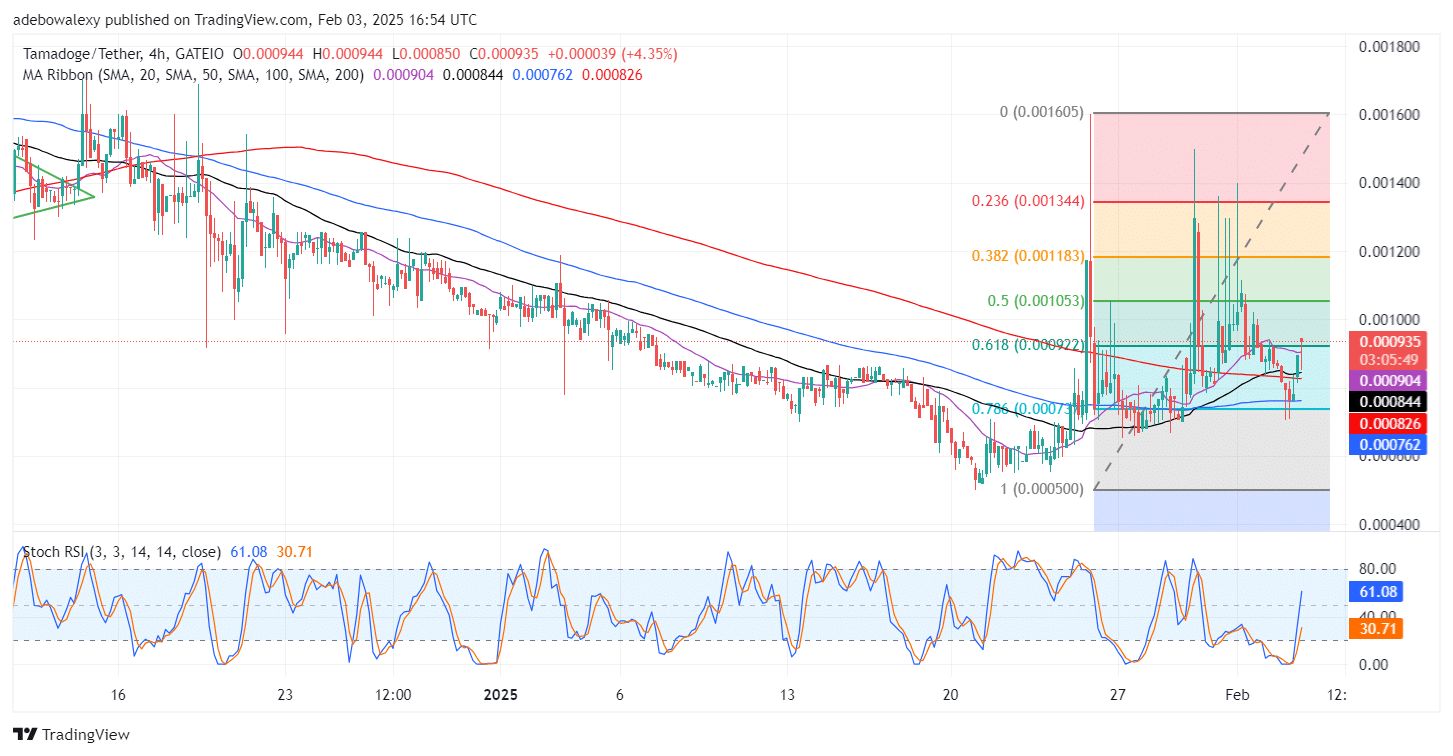Click the Fibonacci 0 (0.001605) level label
1453x756 pixels.
click(x=1043, y=112)
